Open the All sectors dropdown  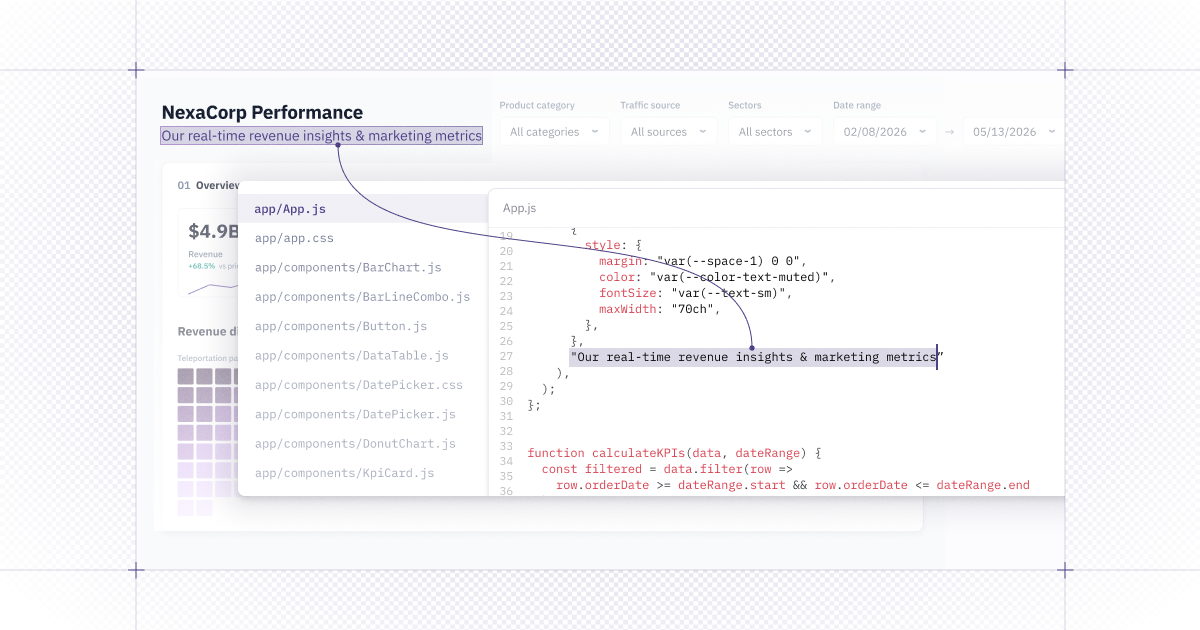tap(775, 132)
